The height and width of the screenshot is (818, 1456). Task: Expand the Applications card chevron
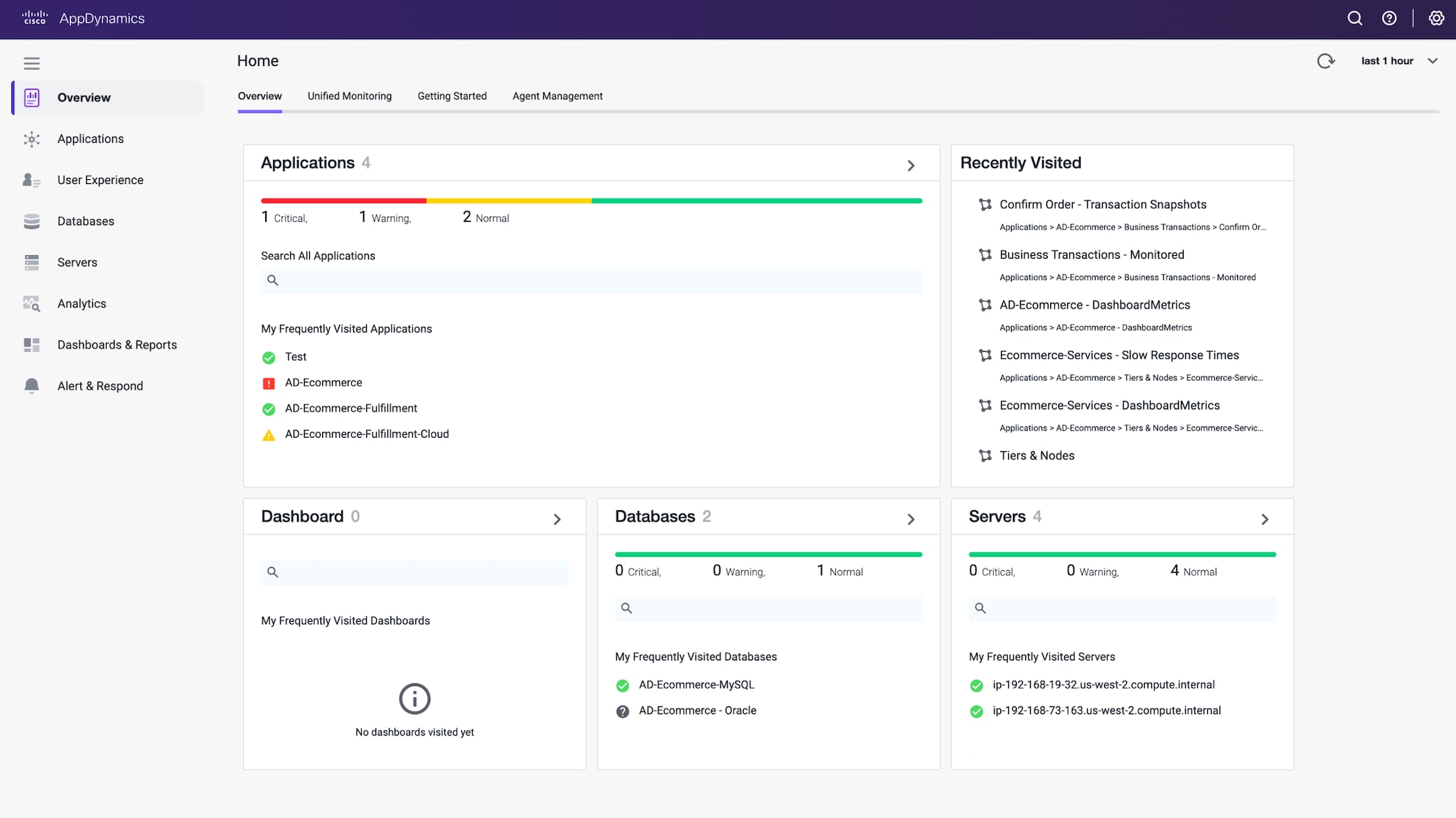(x=911, y=166)
